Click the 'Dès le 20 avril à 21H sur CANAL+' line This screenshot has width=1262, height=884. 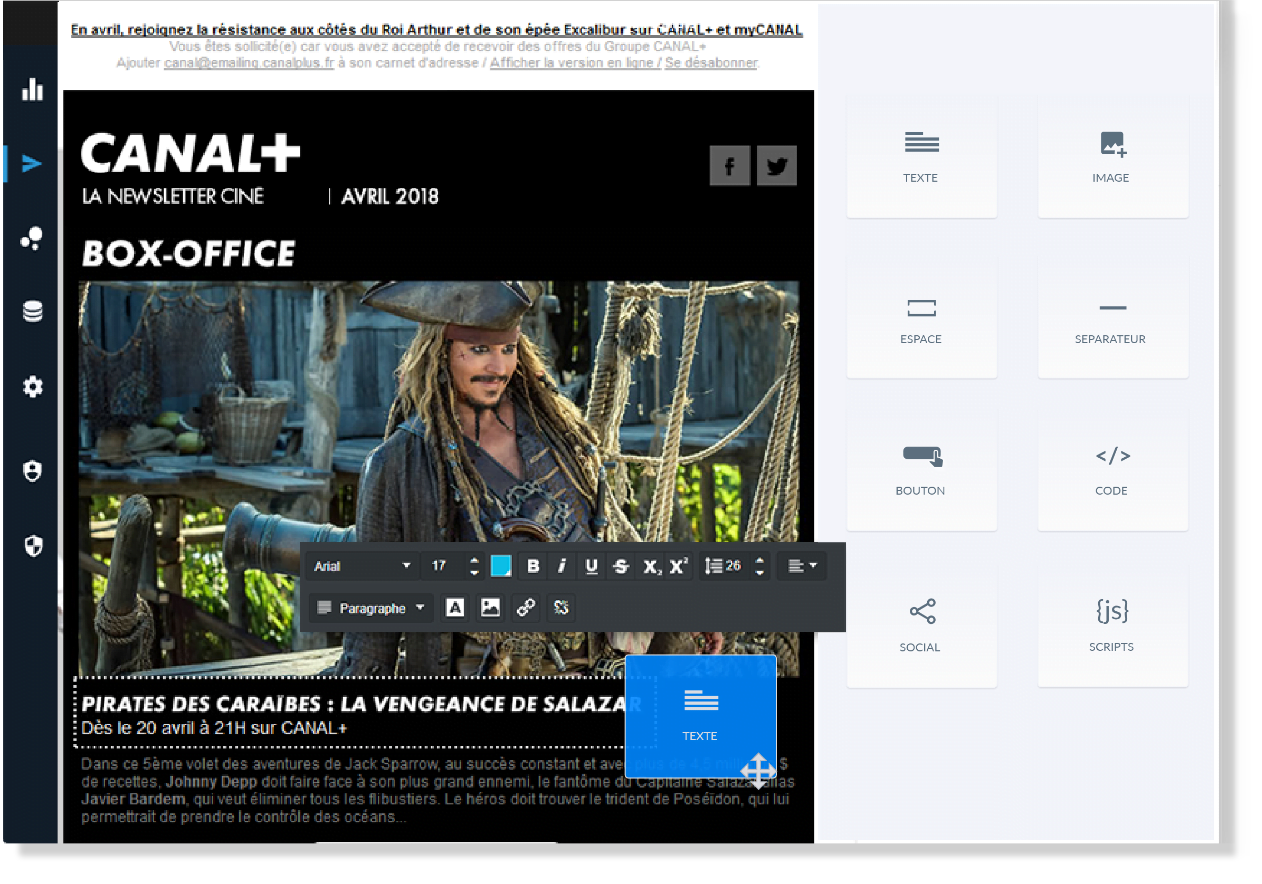(214, 728)
